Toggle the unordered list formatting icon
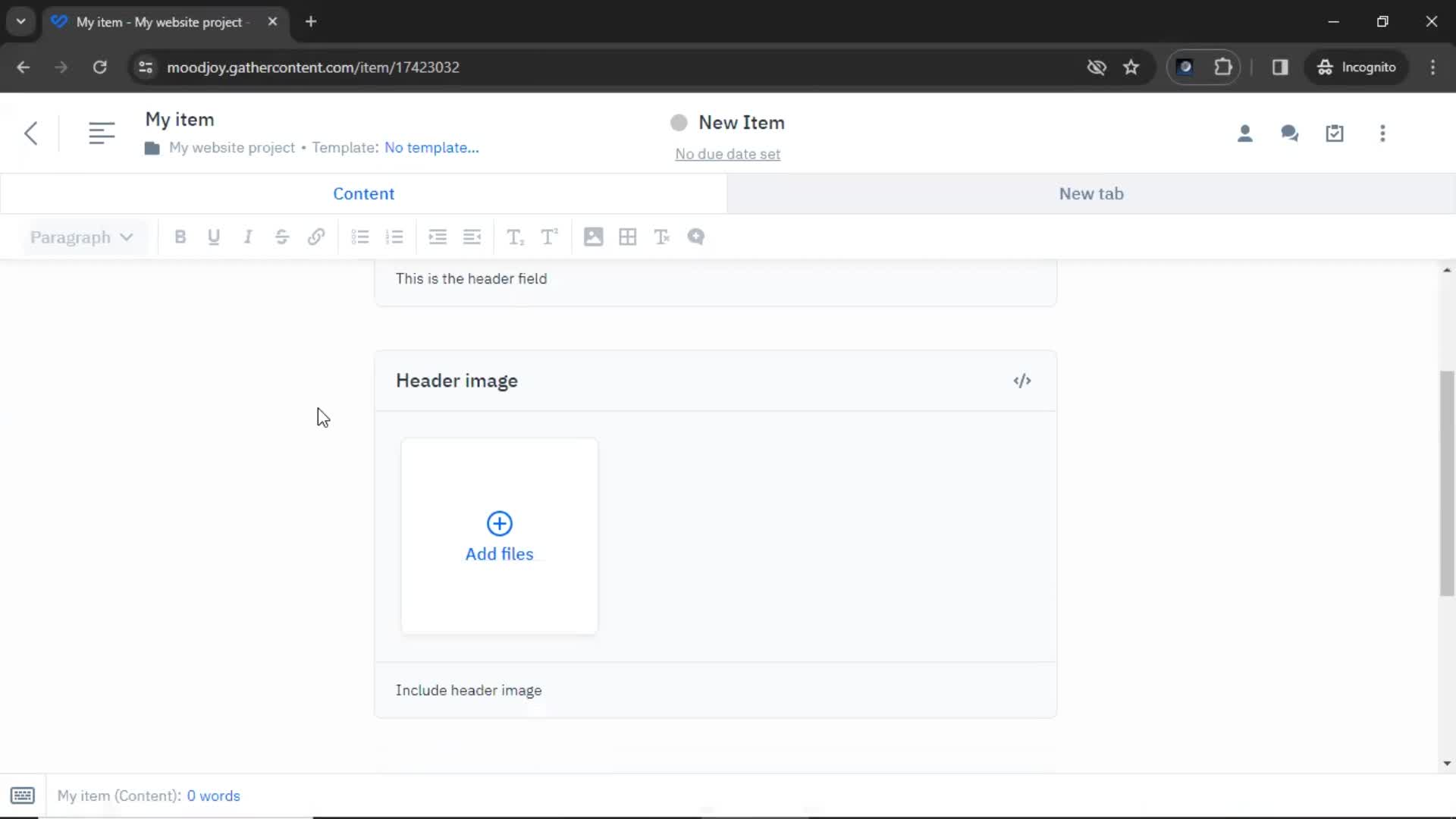The height and width of the screenshot is (819, 1456). click(360, 237)
